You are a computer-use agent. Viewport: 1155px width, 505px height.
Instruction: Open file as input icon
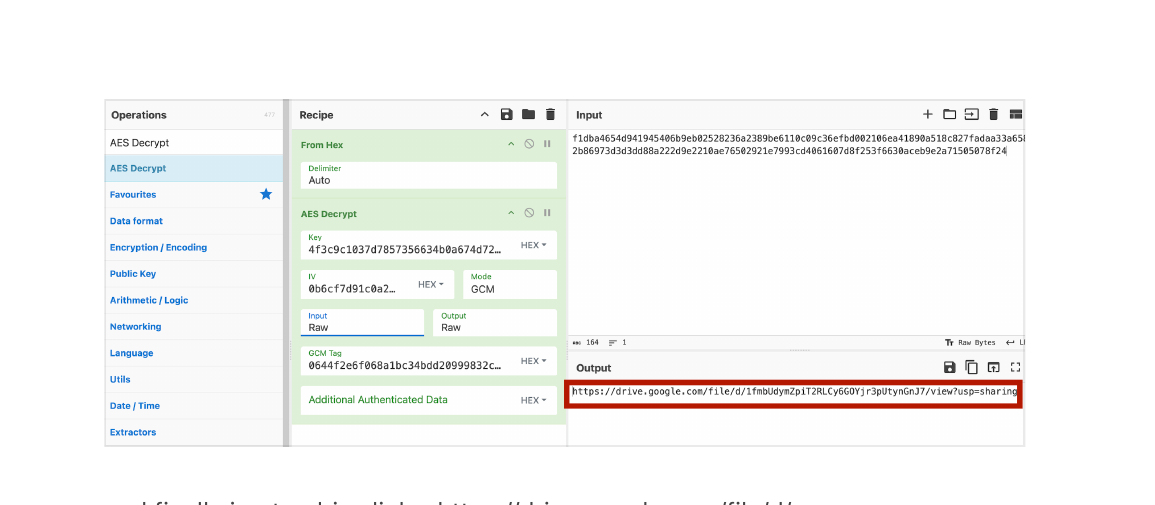972,114
